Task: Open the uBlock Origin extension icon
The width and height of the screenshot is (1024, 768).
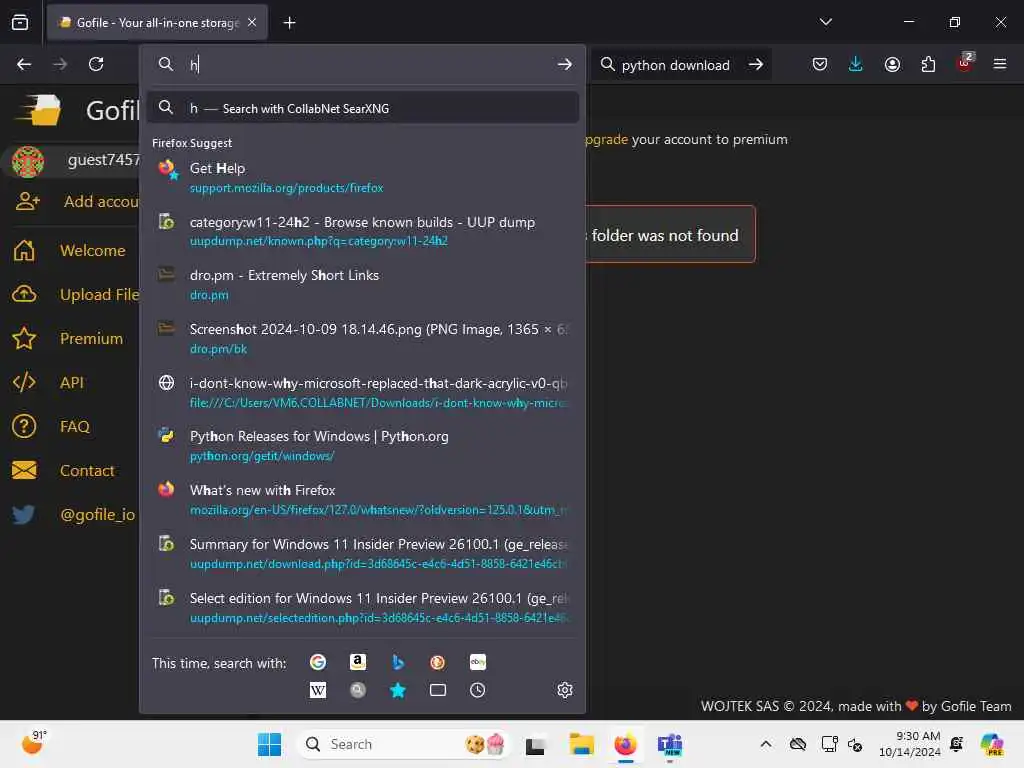Action: (x=965, y=63)
